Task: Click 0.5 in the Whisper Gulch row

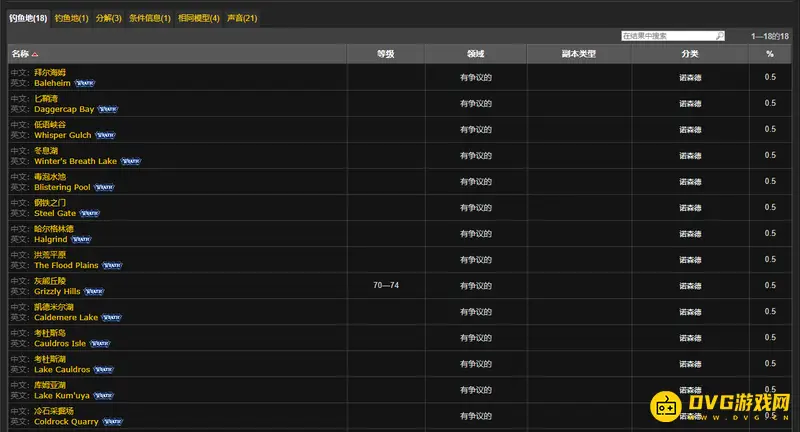Action: [x=770, y=130]
